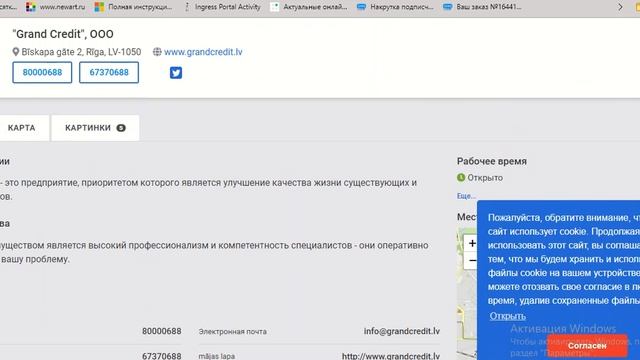This screenshot has height=360, width=640.
Task: Zoom out the map with minus button
Action: [472, 260]
